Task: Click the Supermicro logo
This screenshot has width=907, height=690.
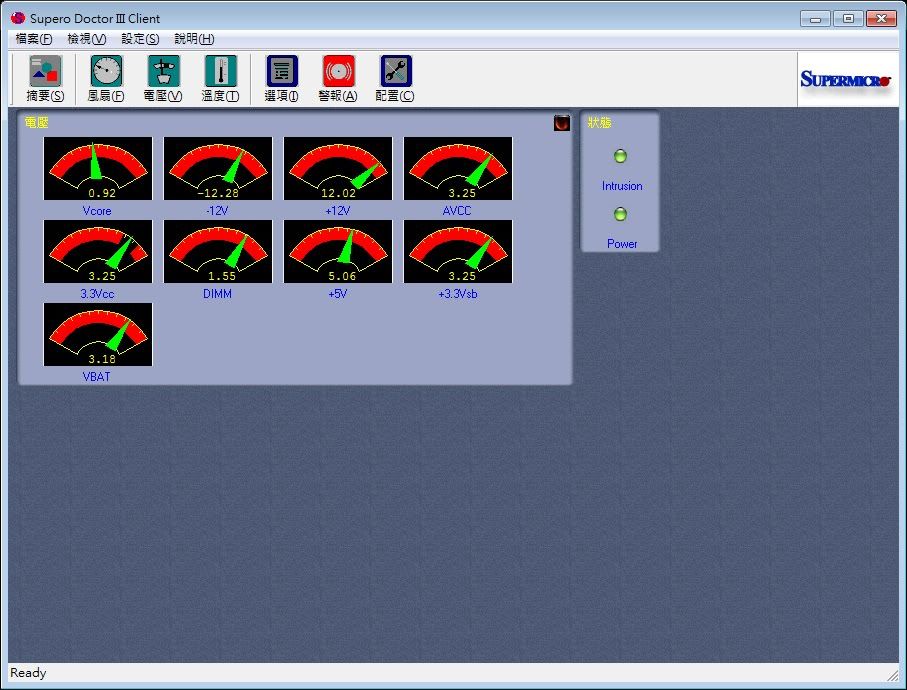Action: click(845, 79)
